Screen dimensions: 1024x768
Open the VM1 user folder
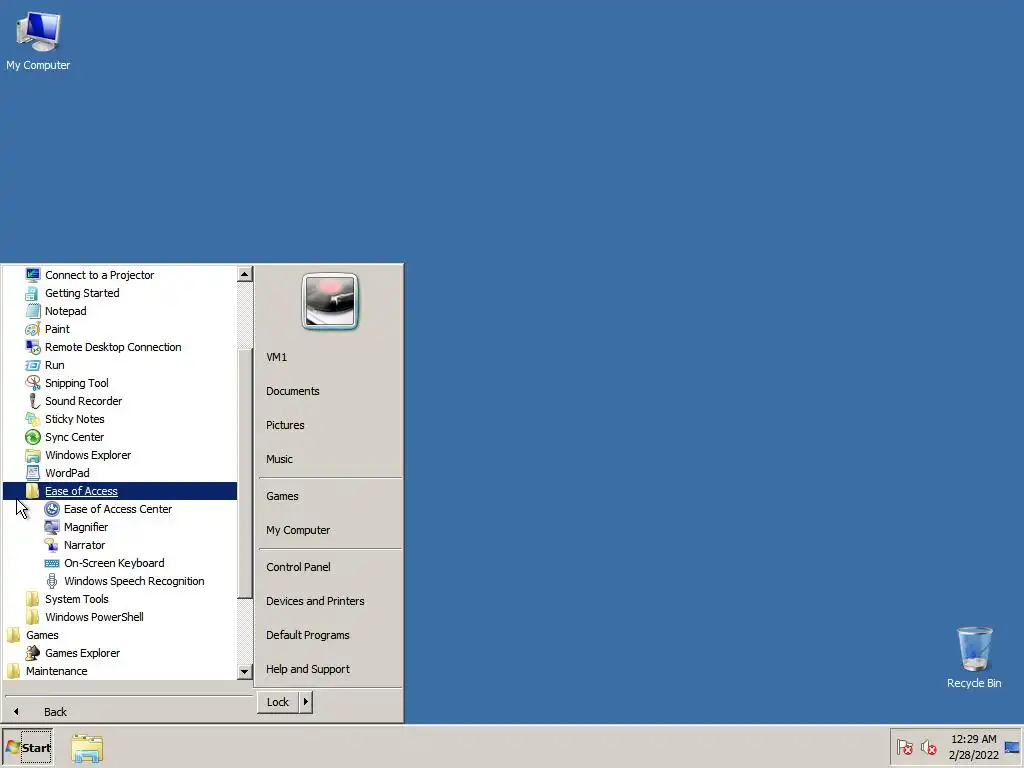coord(330,357)
